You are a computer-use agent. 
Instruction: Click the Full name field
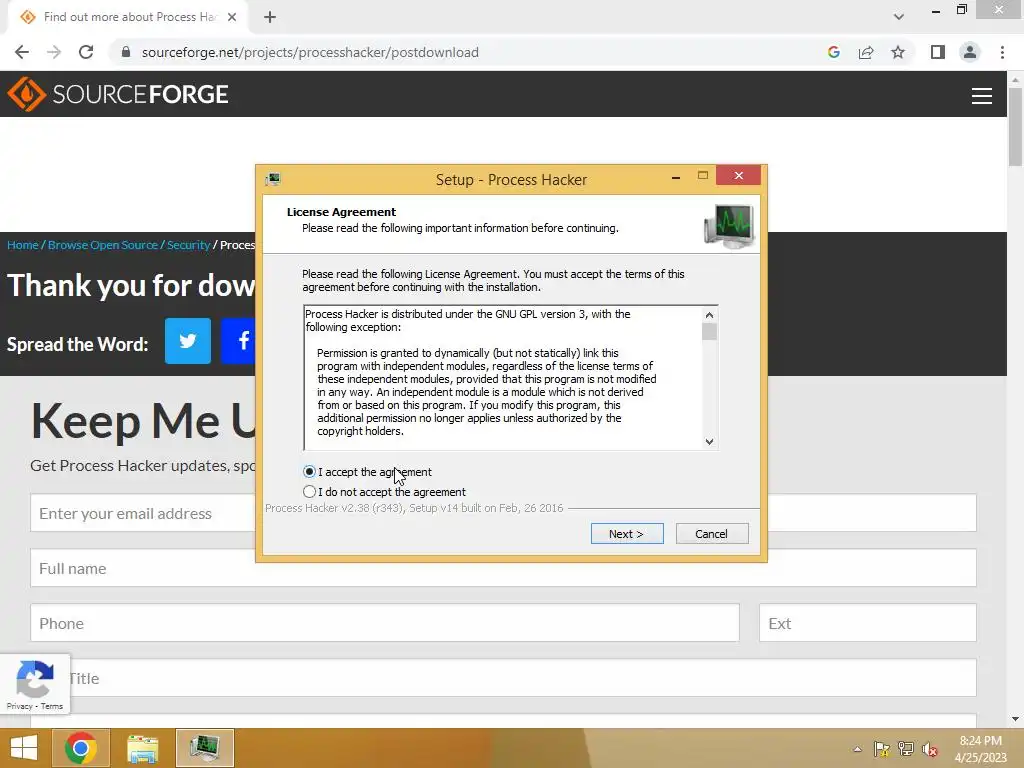click(x=503, y=568)
